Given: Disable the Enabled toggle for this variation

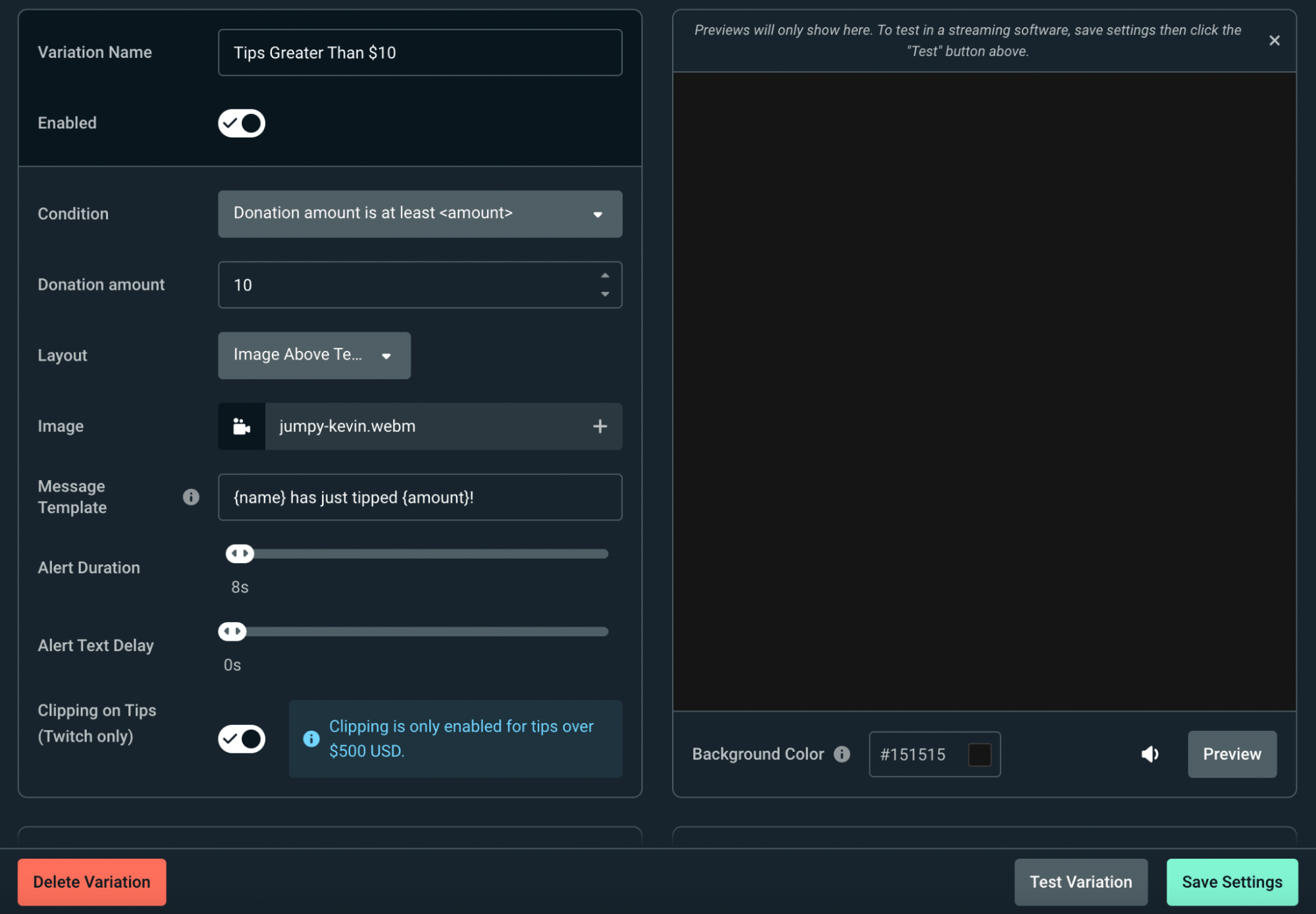Looking at the screenshot, I should tap(241, 122).
